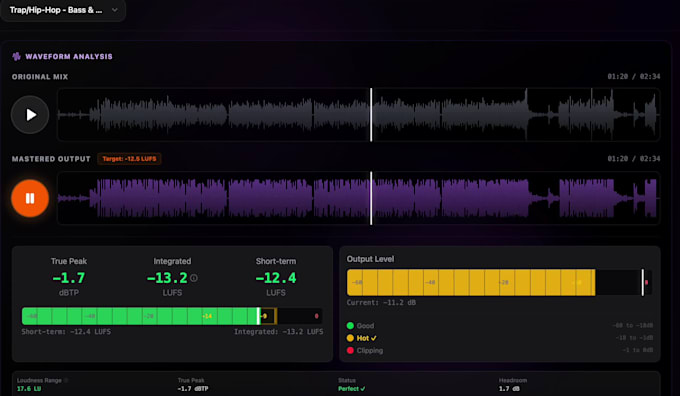The image size is (680, 396).
Task: Click the red Clipping legend dot
Action: pyautogui.click(x=350, y=350)
